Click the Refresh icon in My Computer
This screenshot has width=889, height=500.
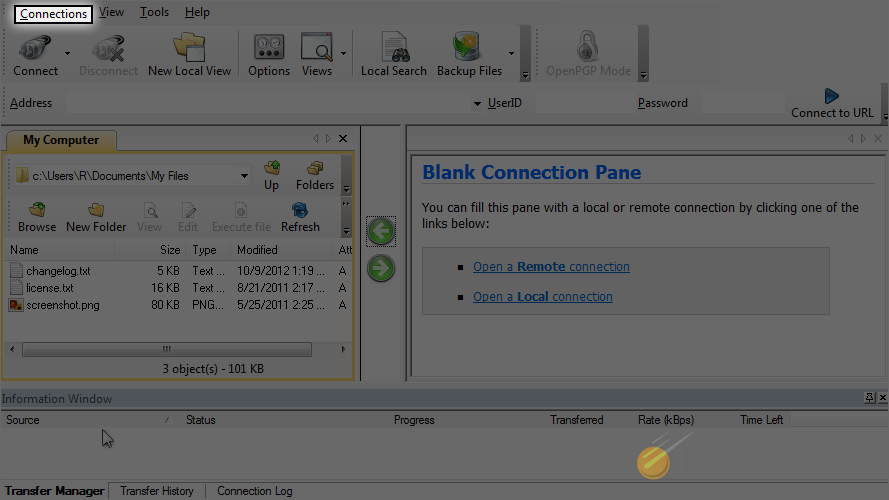[299, 211]
